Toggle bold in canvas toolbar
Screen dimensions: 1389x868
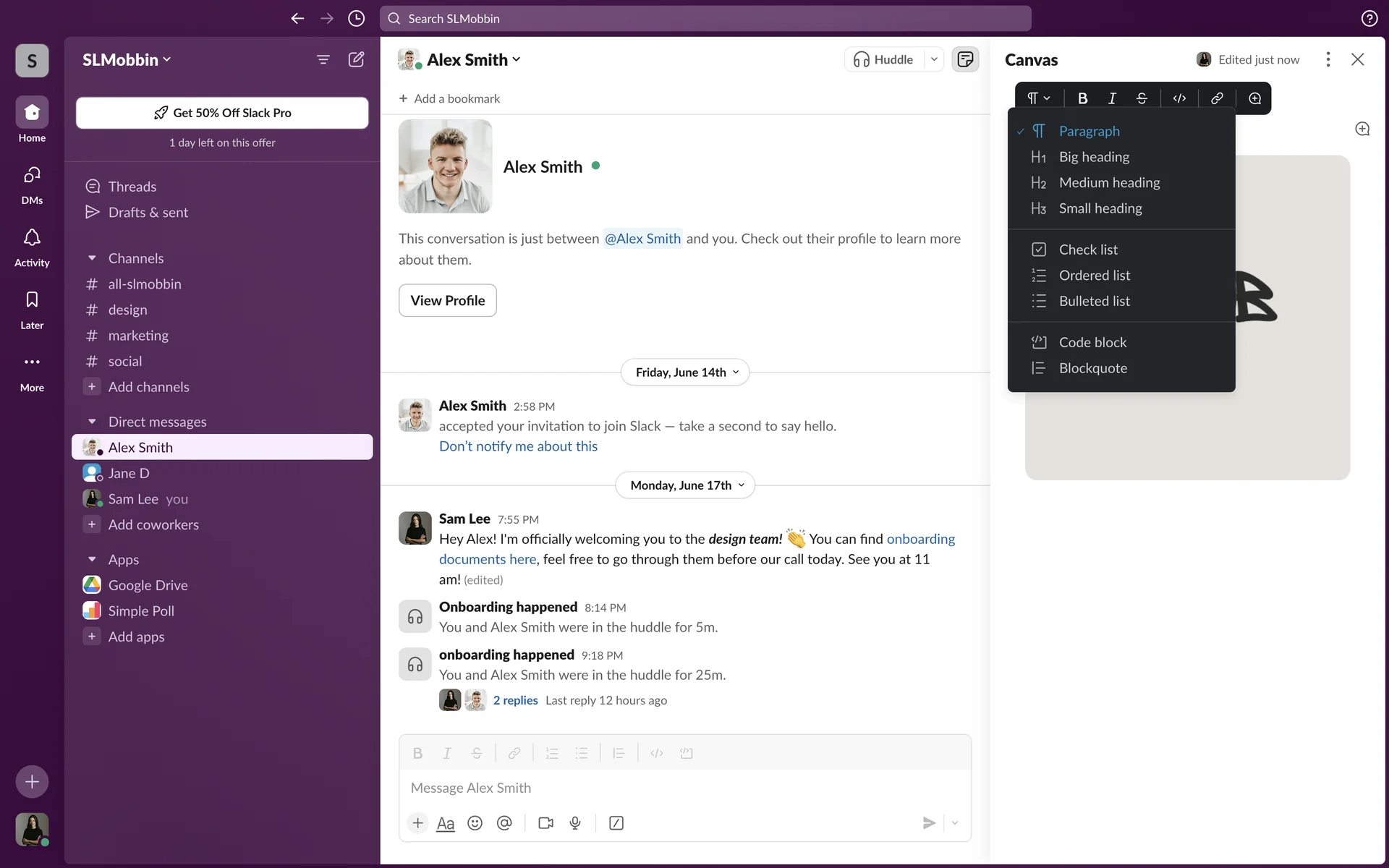click(1082, 98)
